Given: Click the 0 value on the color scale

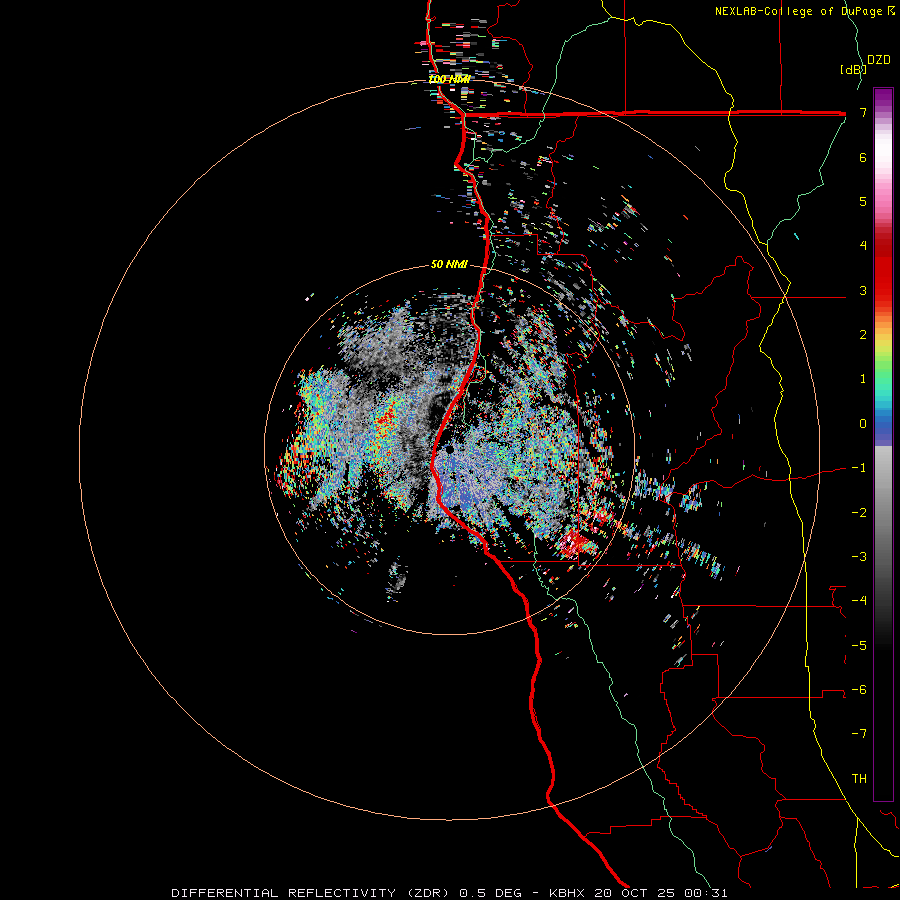Looking at the screenshot, I should click(x=863, y=424).
